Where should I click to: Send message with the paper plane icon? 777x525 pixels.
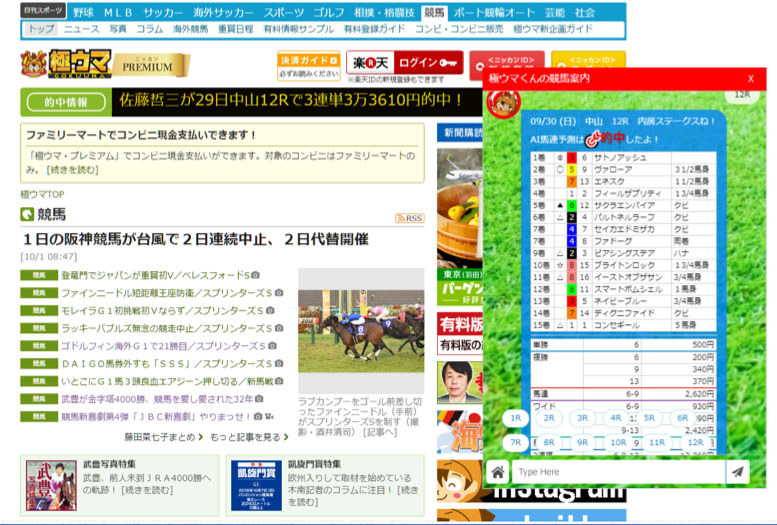point(738,472)
